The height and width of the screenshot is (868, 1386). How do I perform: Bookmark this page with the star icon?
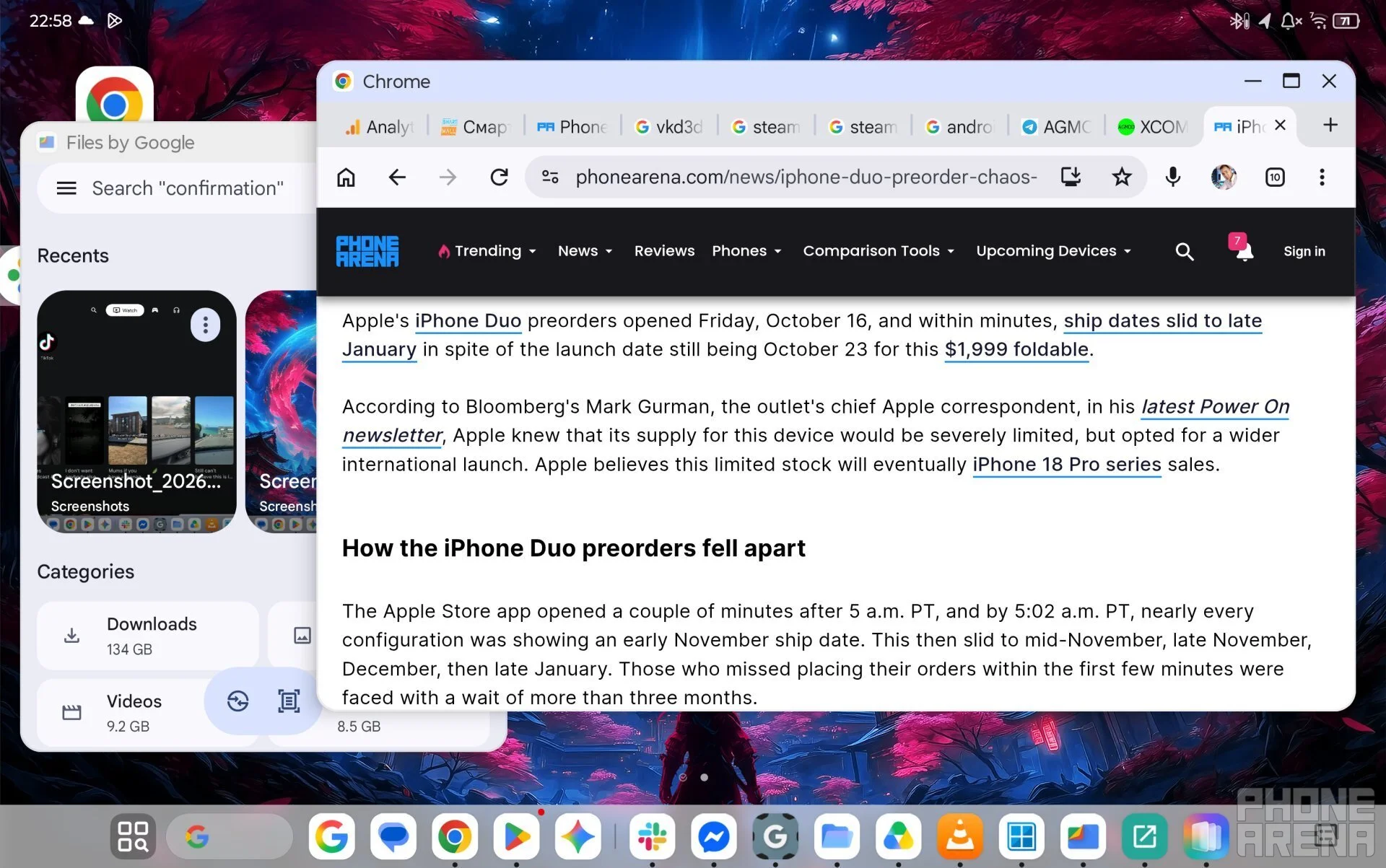pyautogui.click(x=1121, y=177)
